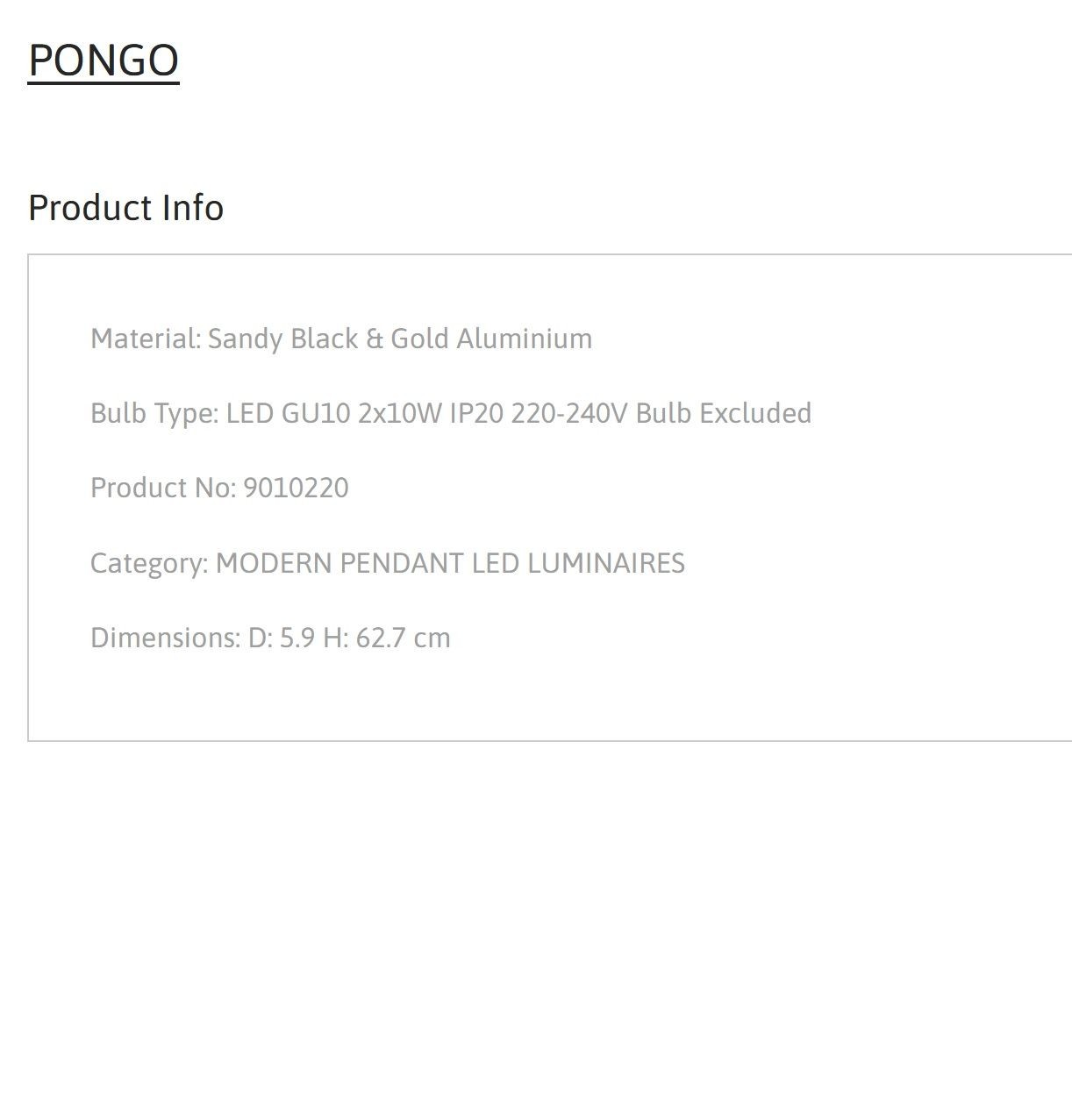Click the IP20 rating text
The image size is (1072, 1120).
pyautogui.click(x=477, y=413)
